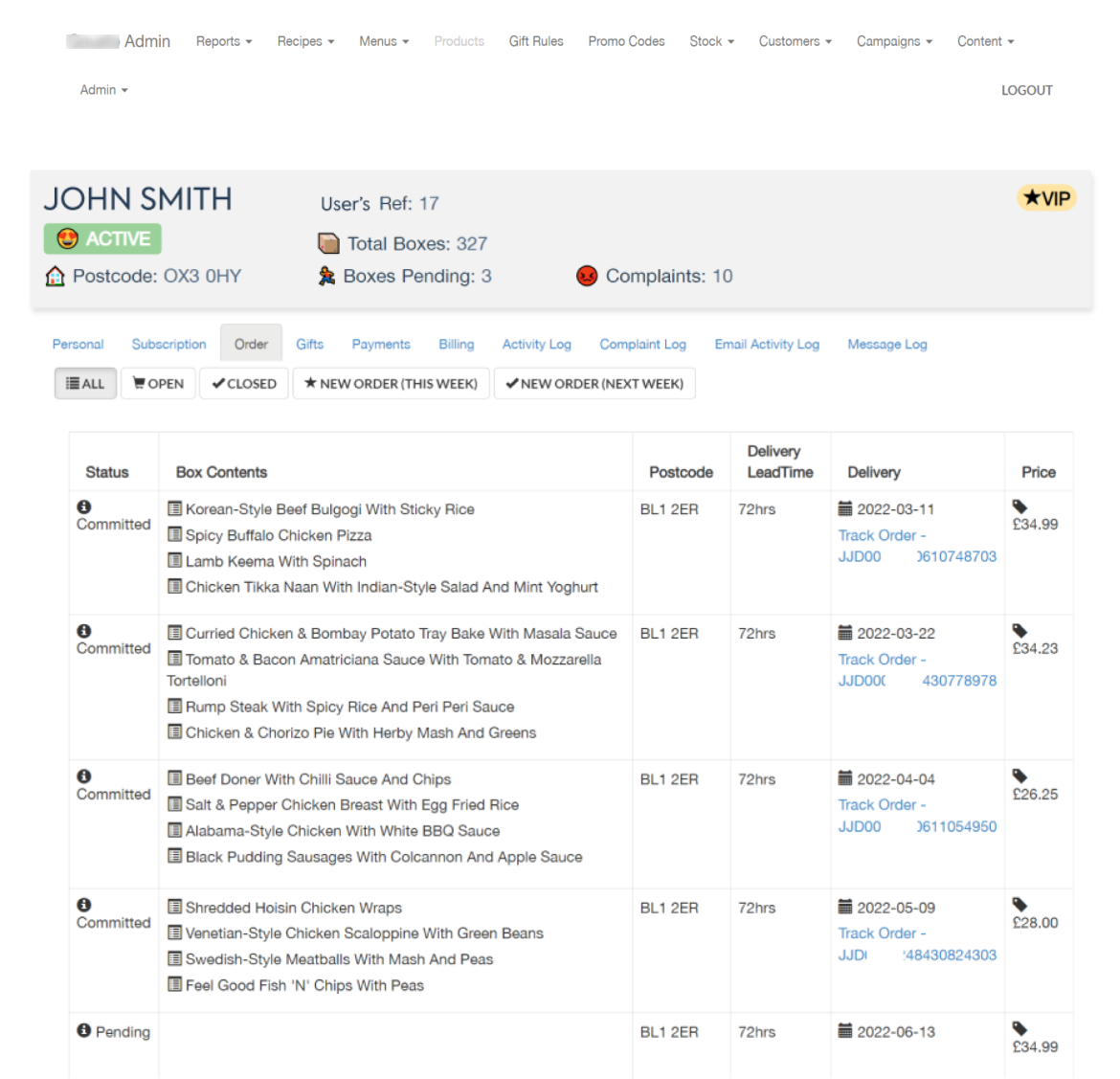Create a new order for this week

click(391, 384)
